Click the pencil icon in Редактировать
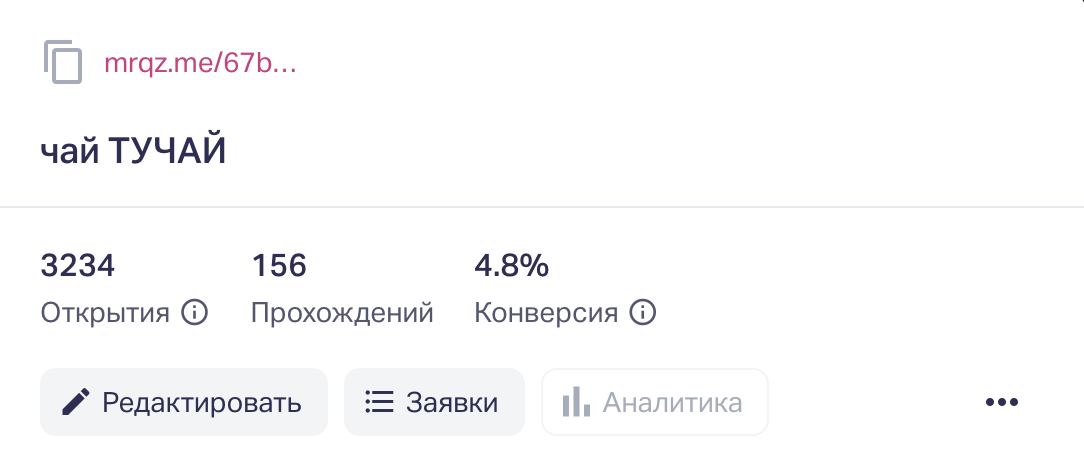 (x=75, y=403)
